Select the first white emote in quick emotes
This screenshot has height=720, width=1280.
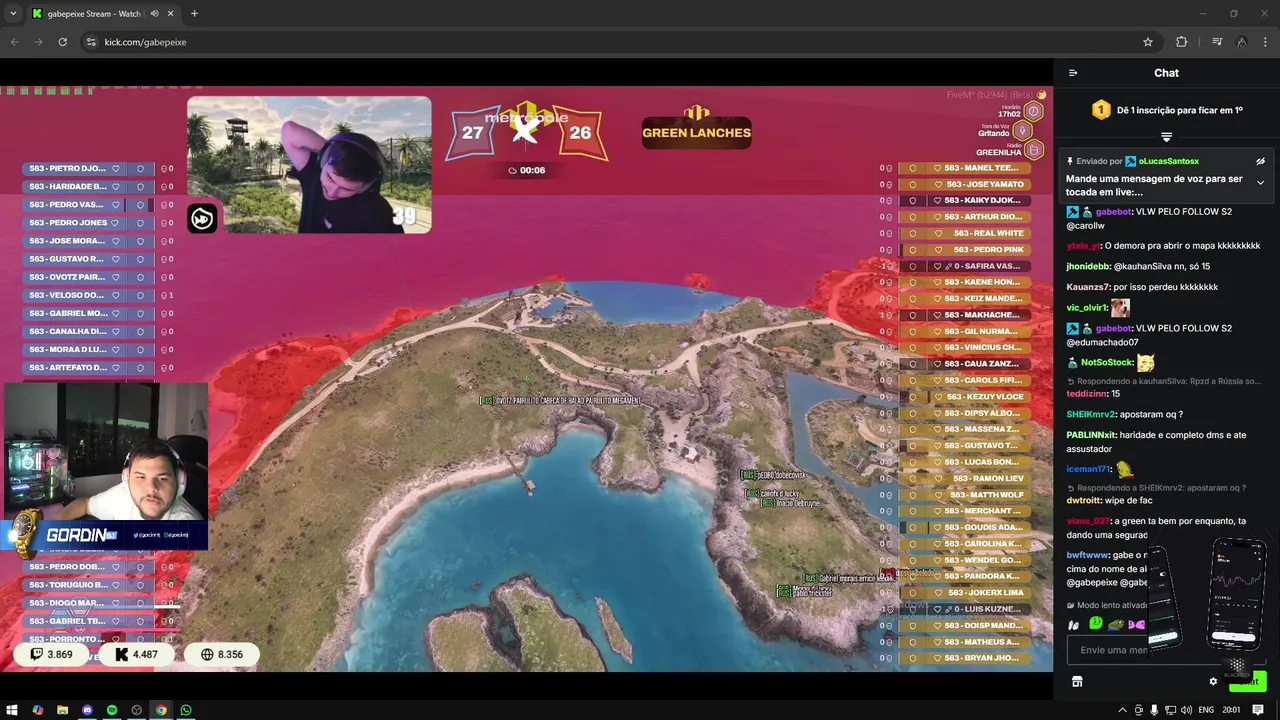1074,624
